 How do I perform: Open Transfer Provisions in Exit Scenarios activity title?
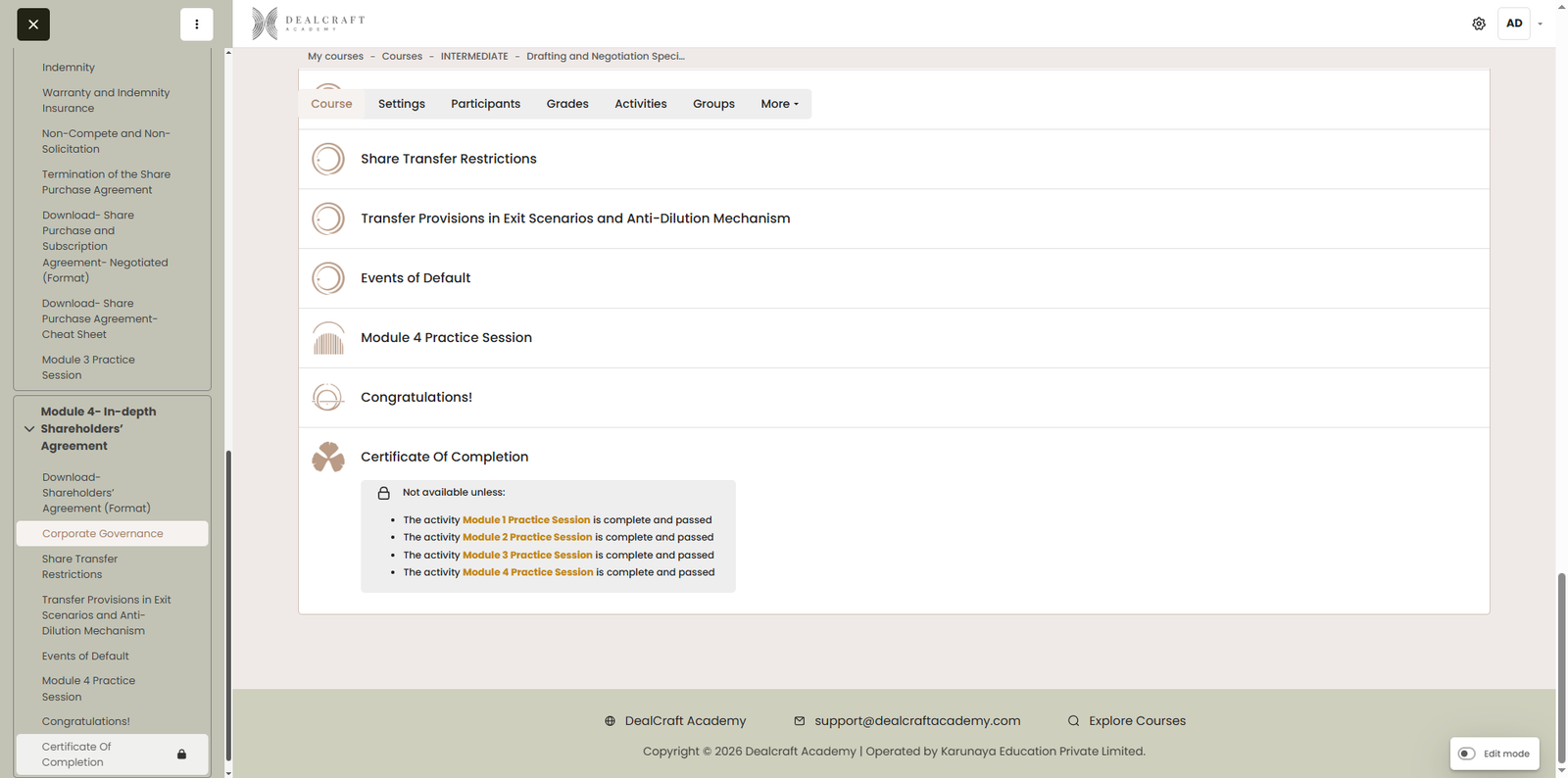pos(575,219)
